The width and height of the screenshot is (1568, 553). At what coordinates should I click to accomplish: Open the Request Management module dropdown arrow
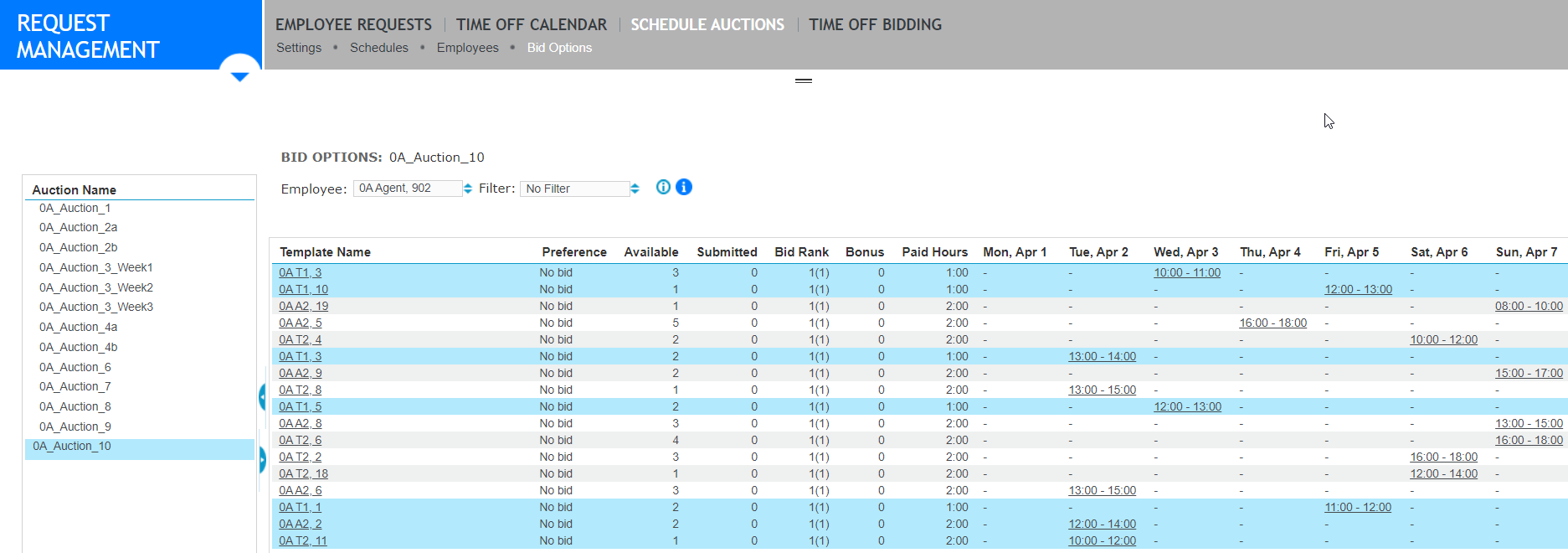[x=239, y=75]
